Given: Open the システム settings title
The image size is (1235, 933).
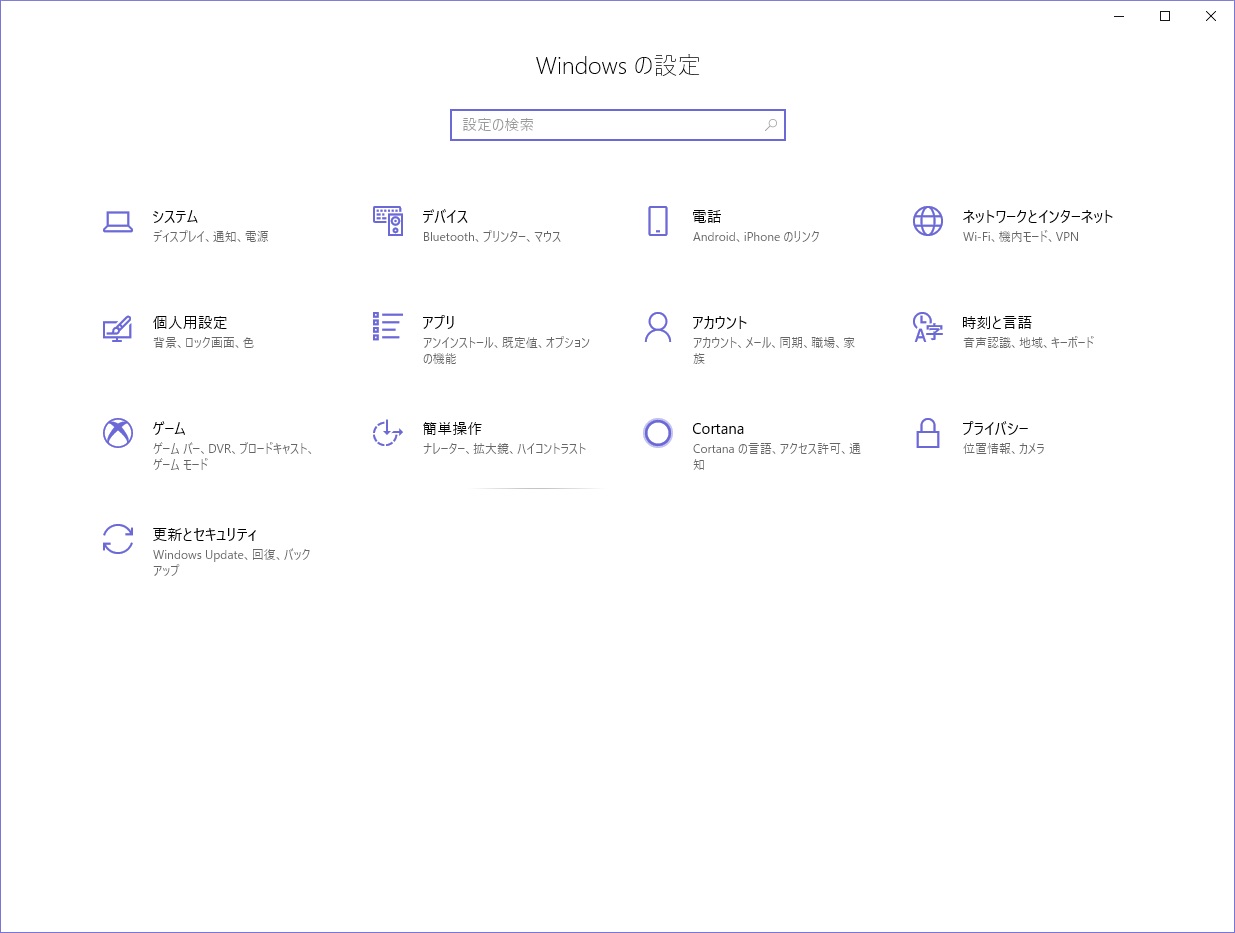Looking at the screenshot, I should pos(175,216).
